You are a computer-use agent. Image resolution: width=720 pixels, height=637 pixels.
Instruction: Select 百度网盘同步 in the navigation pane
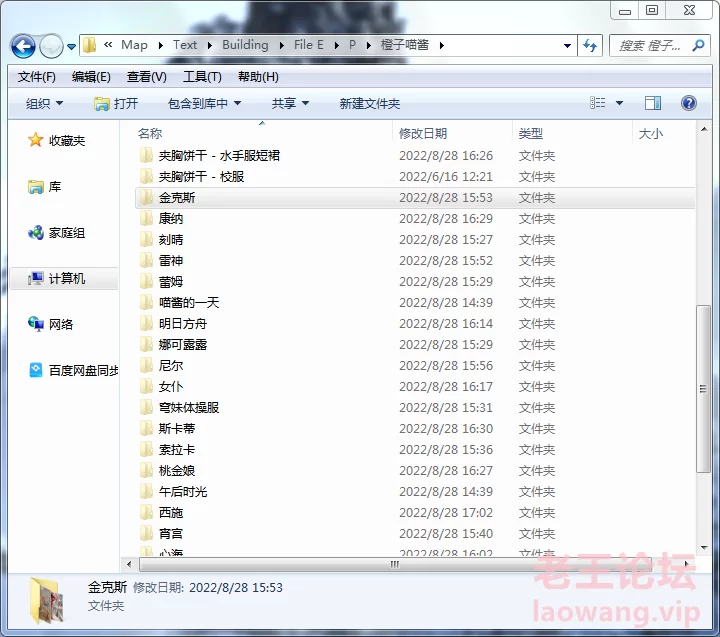point(73,370)
